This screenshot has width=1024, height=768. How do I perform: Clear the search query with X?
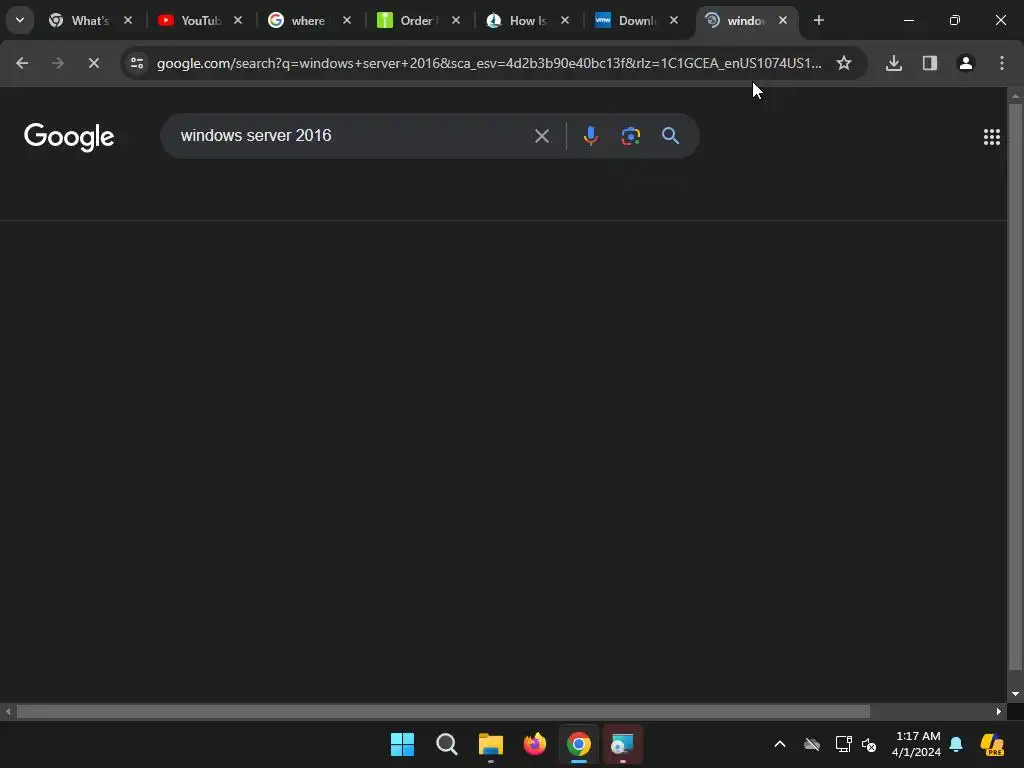point(542,136)
